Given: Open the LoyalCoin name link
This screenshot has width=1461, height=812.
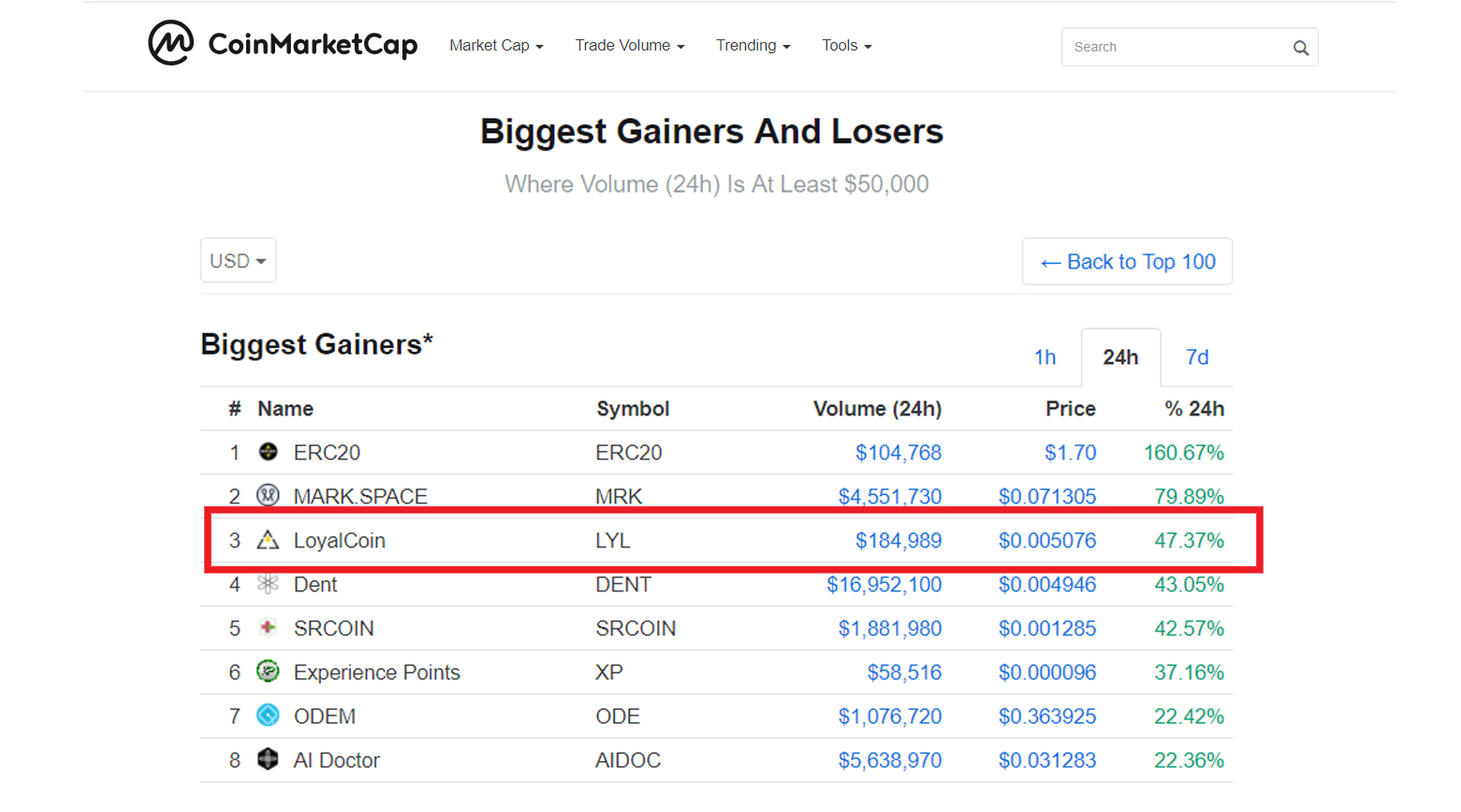Looking at the screenshot, I should [x=340, y=541].
